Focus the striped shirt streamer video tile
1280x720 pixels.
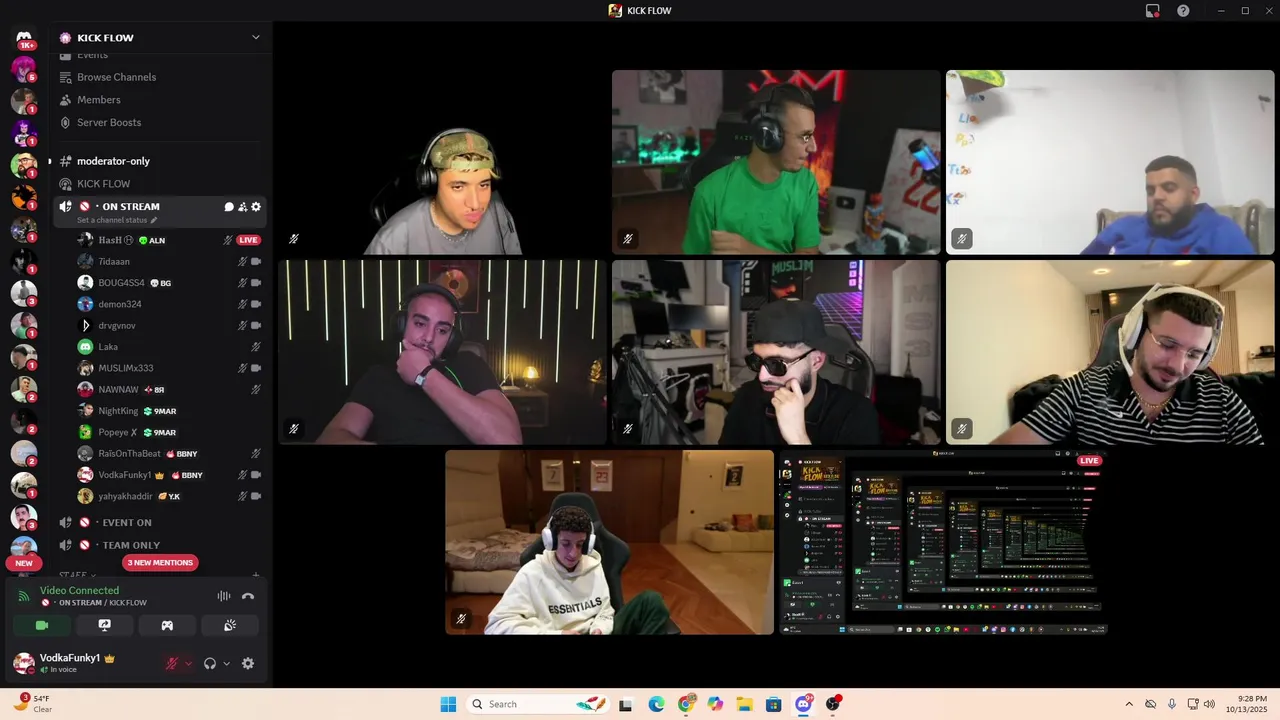1110,352
